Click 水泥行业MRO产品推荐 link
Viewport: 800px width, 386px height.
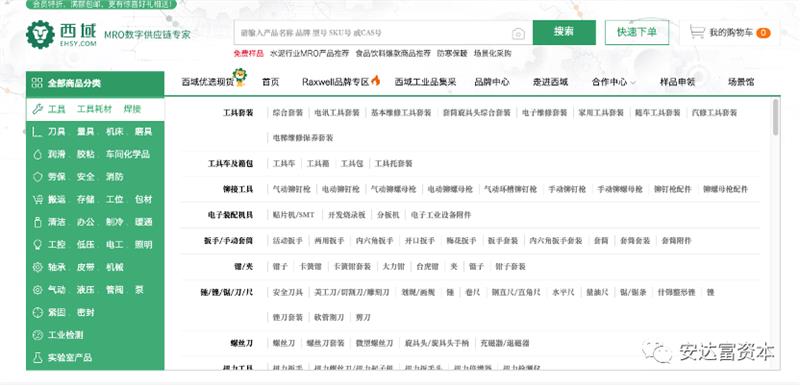click(310, 53)
